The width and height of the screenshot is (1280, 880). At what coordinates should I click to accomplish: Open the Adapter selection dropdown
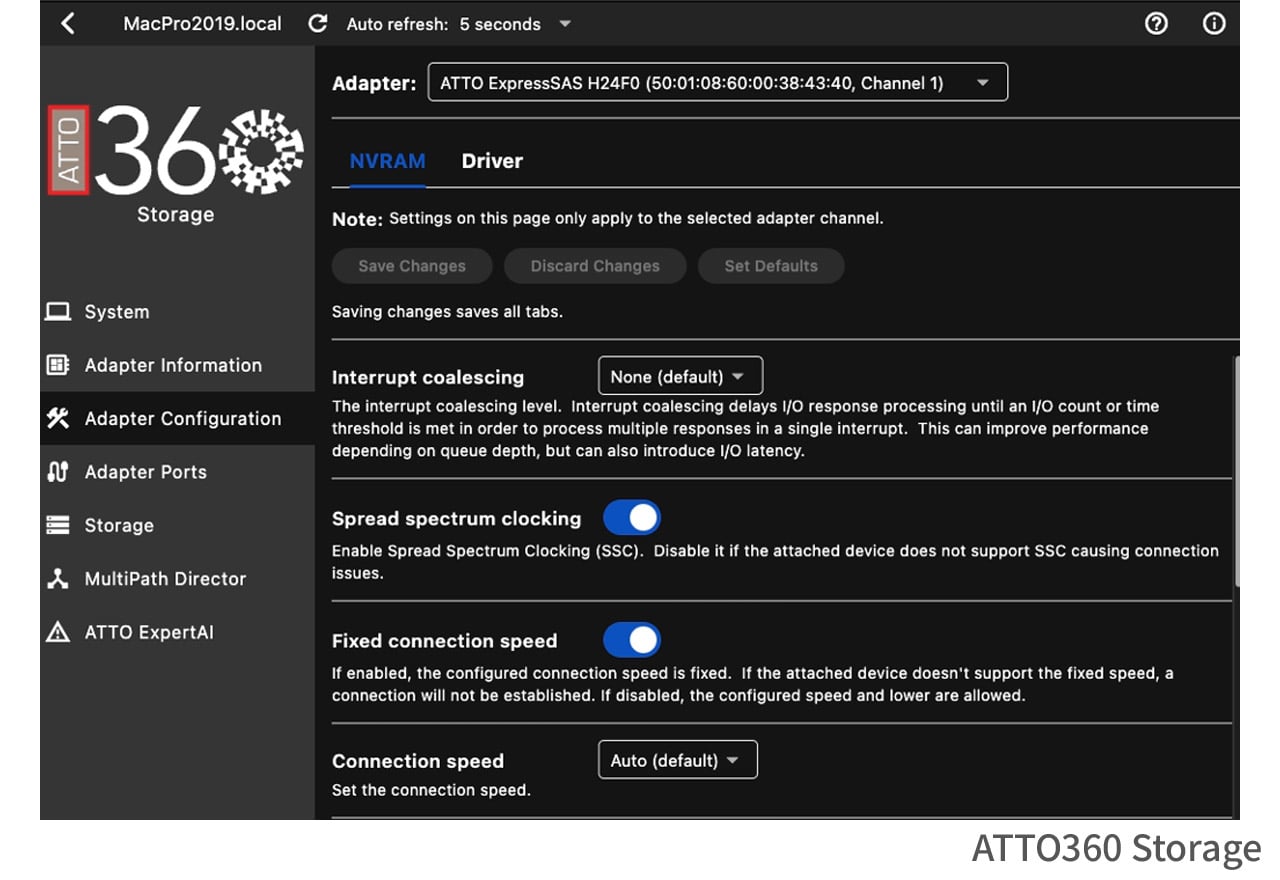pos(718,83)
